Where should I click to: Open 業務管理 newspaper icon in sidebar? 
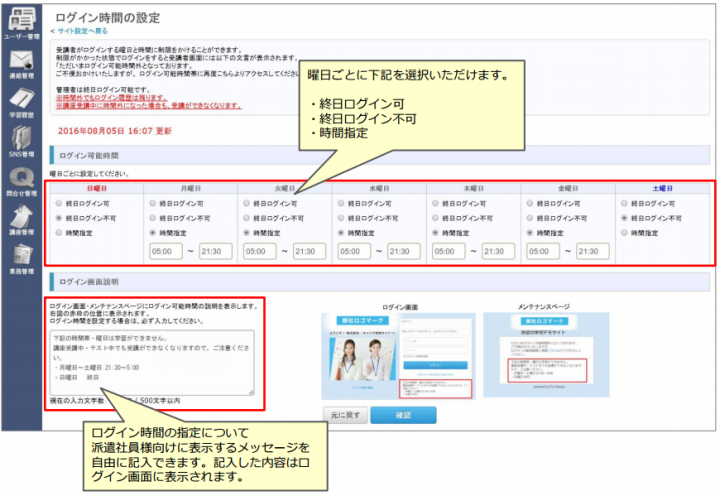tap(22, 259)
